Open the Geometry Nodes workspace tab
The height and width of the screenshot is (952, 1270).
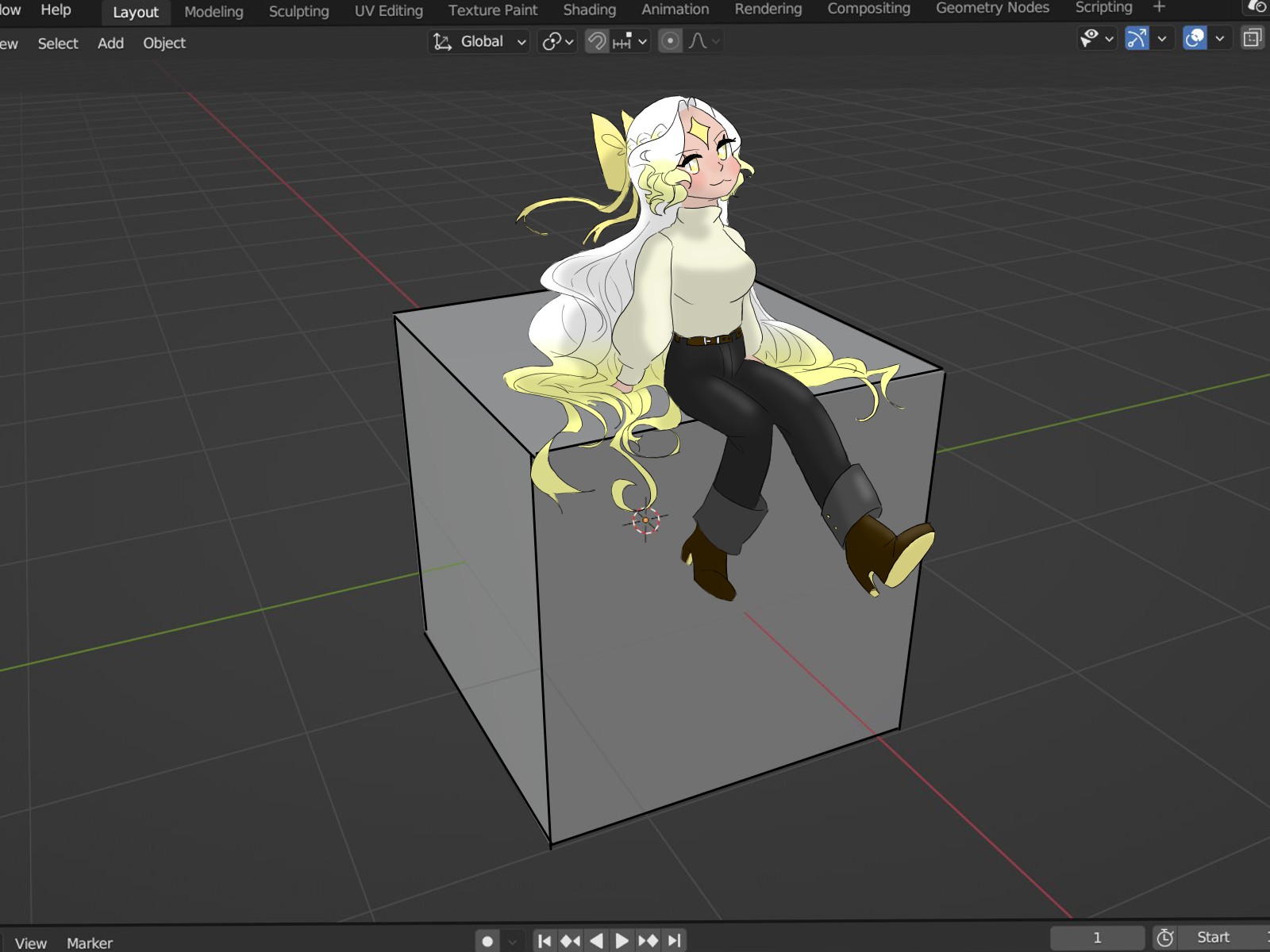992,8
